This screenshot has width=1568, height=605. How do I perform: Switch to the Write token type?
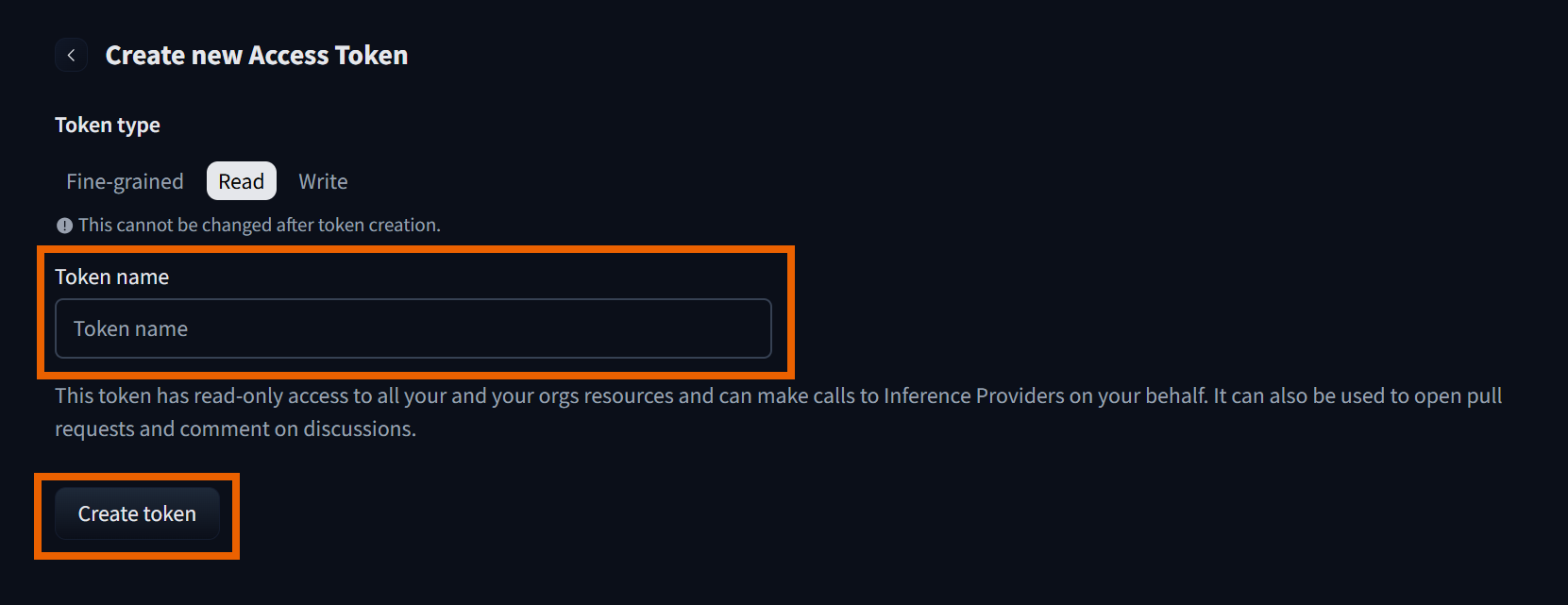(x=323, y=181)
